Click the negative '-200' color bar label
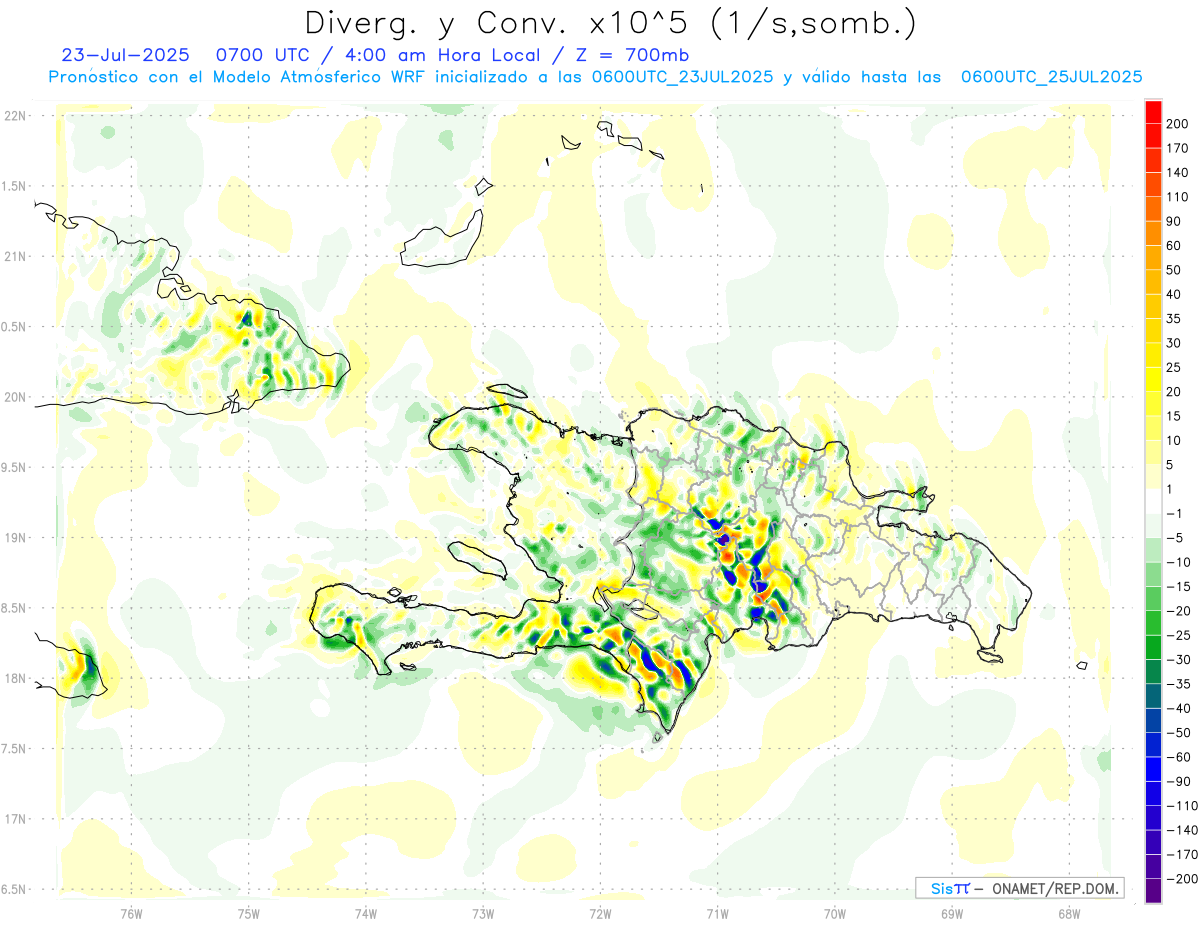 point(1180,879)
